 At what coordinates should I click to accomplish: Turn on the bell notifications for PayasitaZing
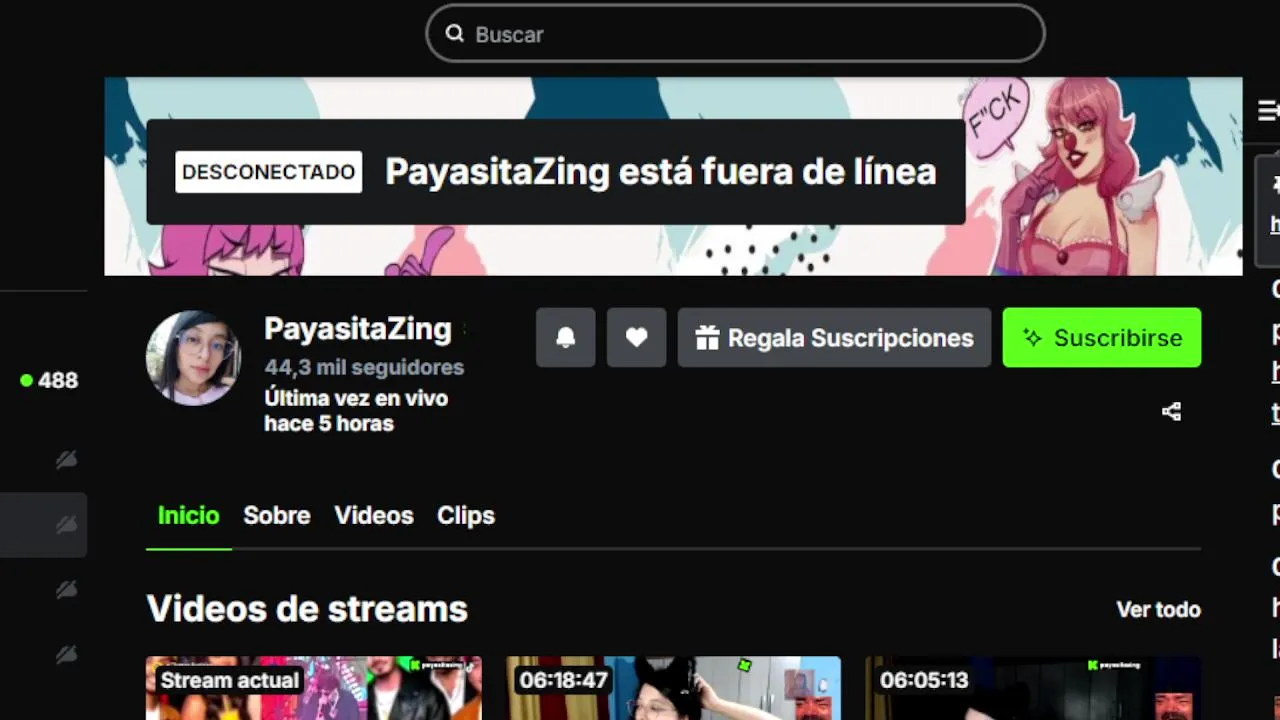coord(566,338)
